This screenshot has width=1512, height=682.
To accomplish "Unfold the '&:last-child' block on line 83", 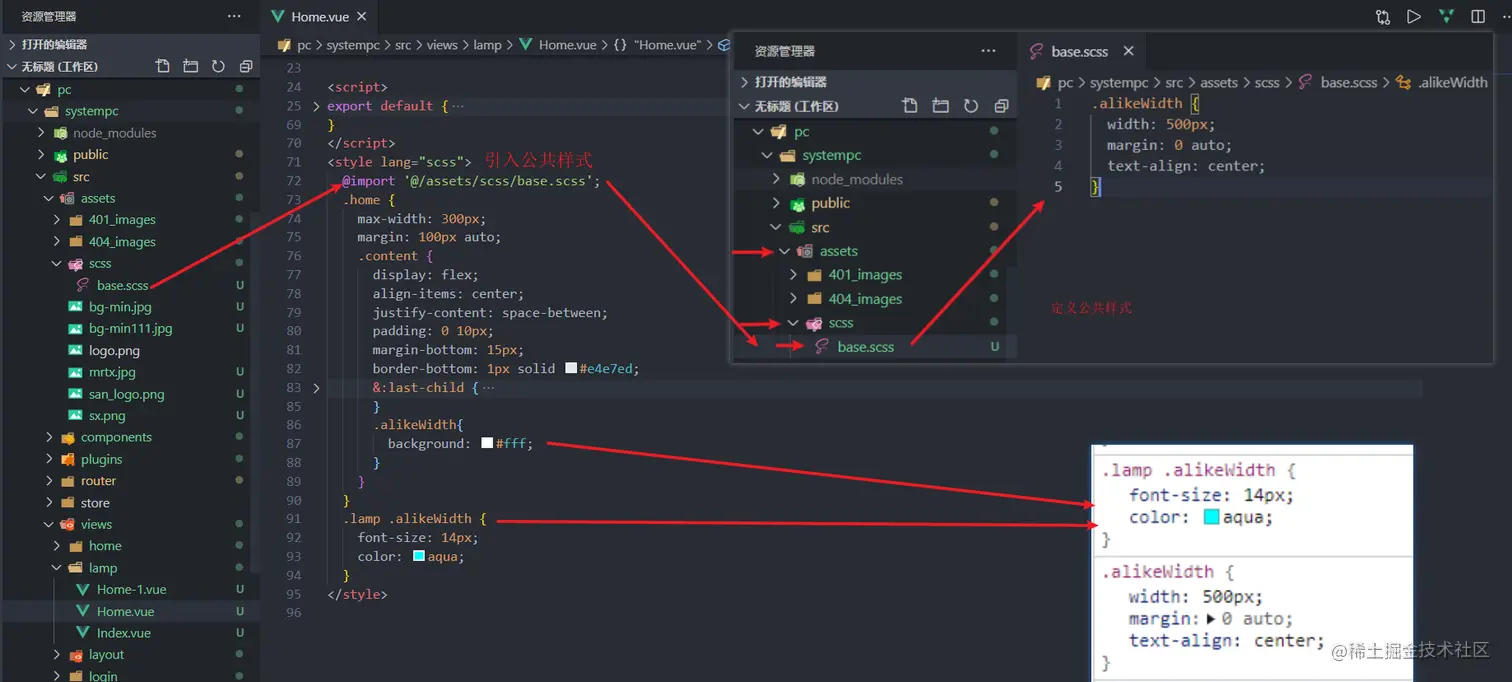I will pyautogui.click(x=317, y=388).
